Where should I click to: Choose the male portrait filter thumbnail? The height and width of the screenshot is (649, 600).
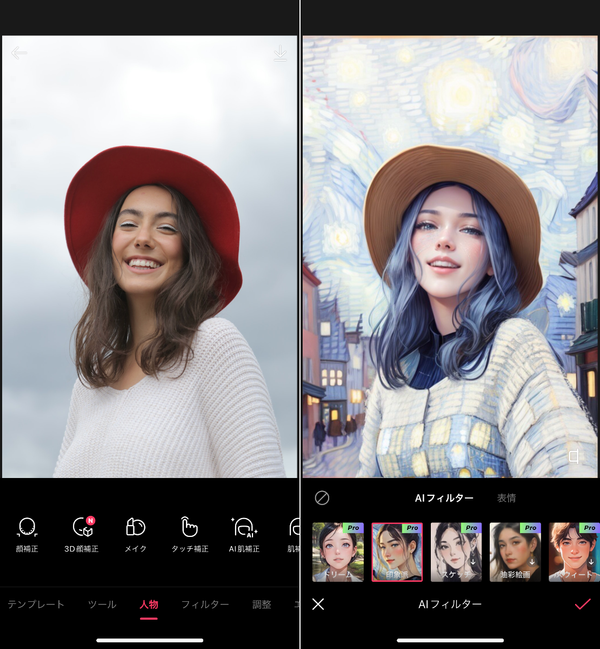coord(574,552)
